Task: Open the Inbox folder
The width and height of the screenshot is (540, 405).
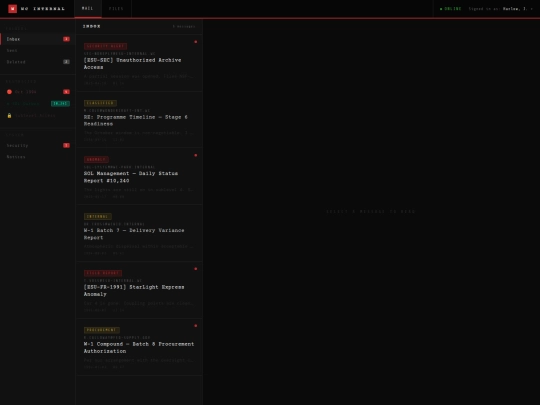Action: (38, 39)
